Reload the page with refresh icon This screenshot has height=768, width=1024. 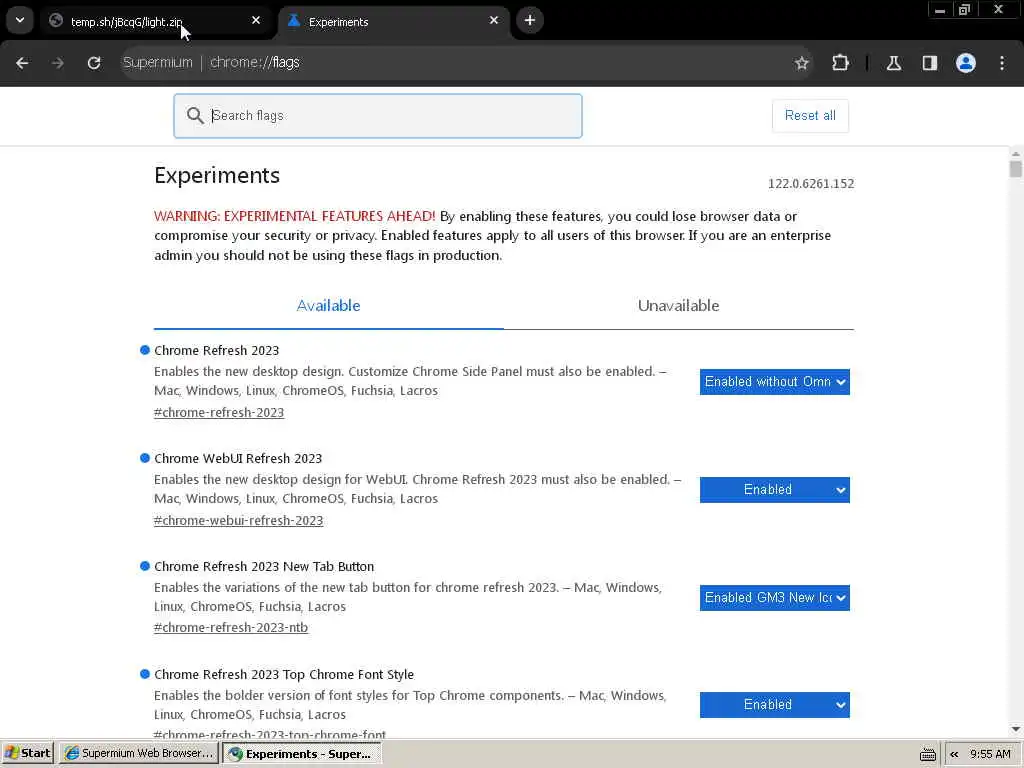94,63
